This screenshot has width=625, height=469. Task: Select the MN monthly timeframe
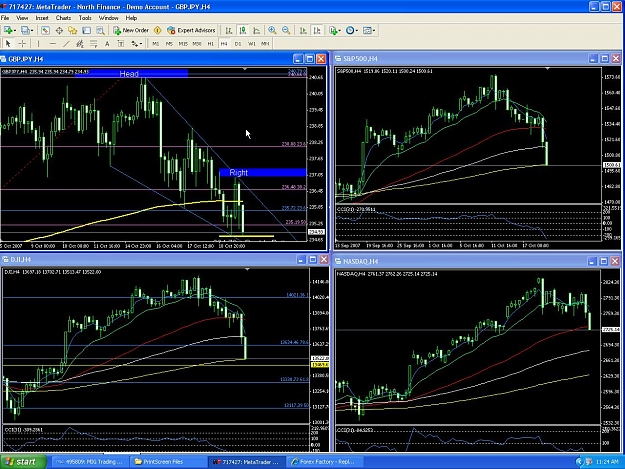click(265, 44)
